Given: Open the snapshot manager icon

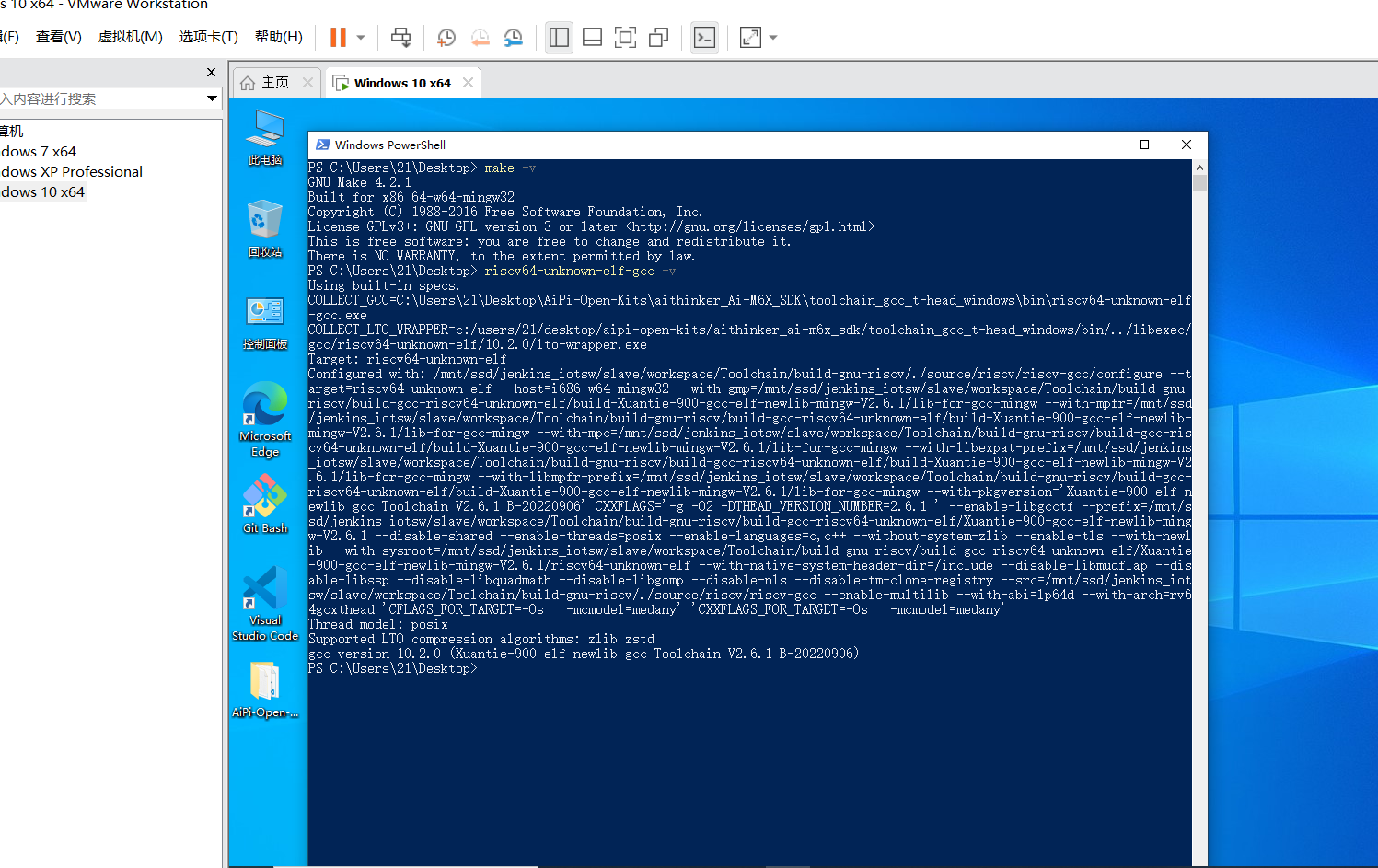Looking at the screenshot, I should [514, 38].
